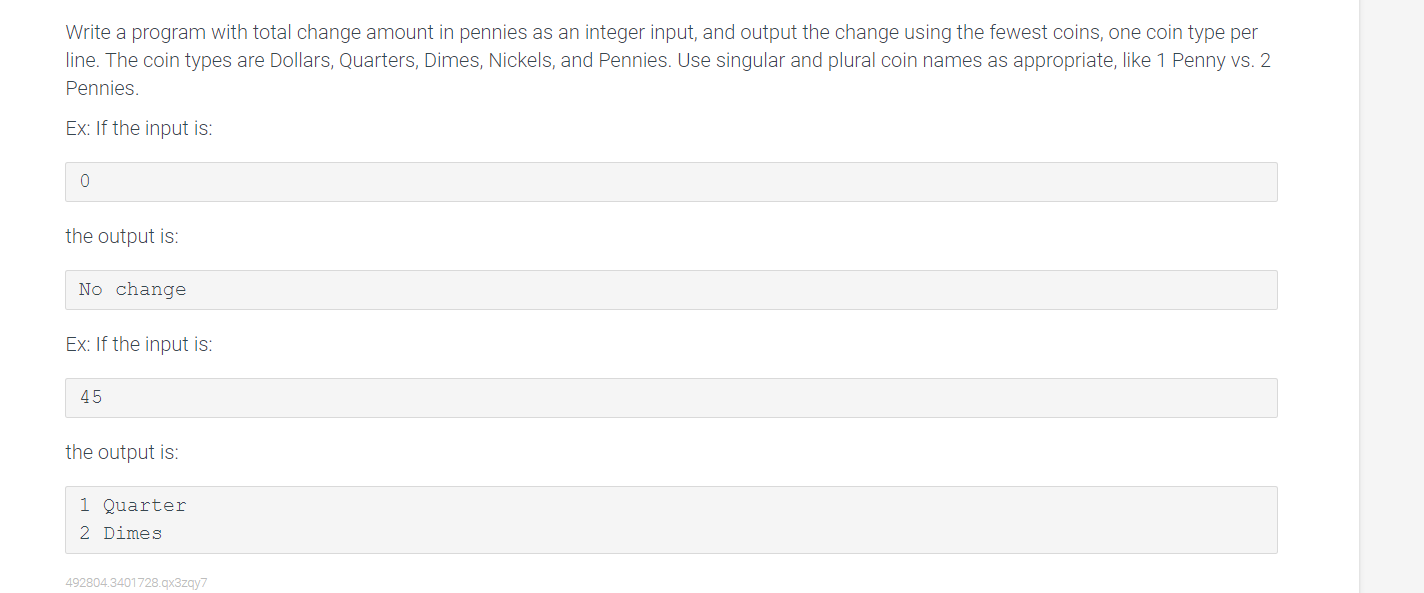Click the word 'Pennies.' ending the instructions
Image resolution: width=1424 pixels, height=593 pixels.
tap(102, 88)
